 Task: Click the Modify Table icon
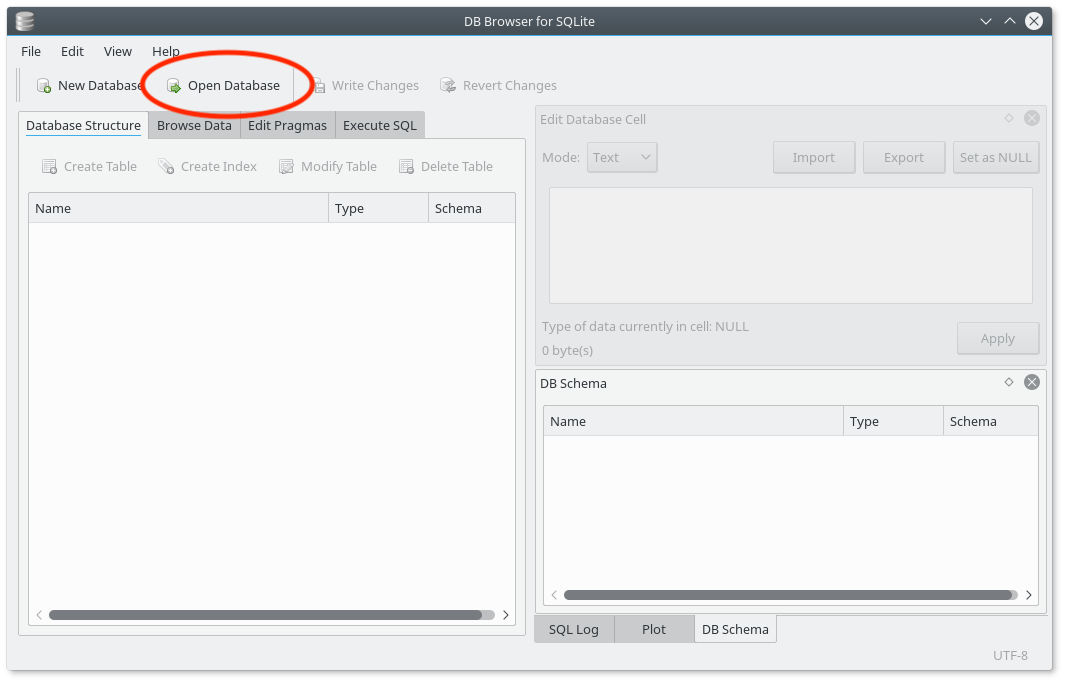327,166
